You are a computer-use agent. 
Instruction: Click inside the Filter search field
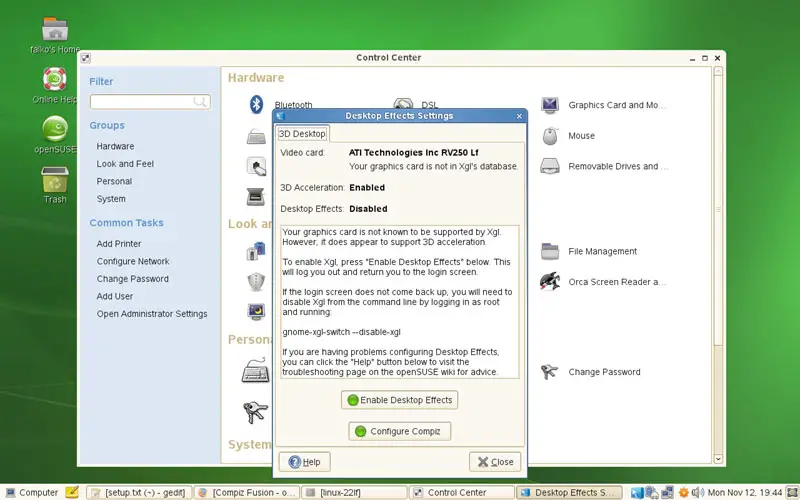tap(150, 102)
